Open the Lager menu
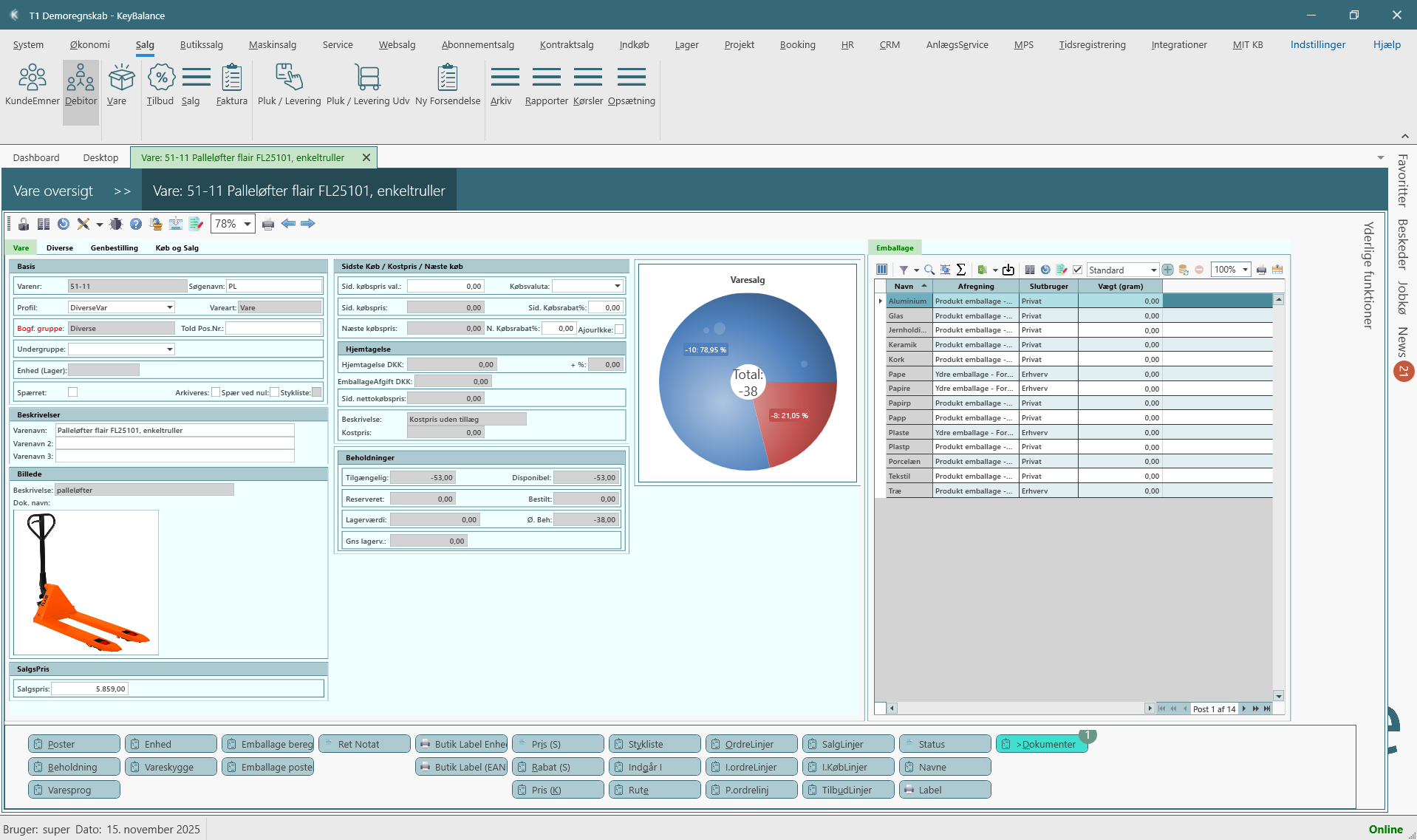The width and height of the screenshot is (1417, 840). 686,44
